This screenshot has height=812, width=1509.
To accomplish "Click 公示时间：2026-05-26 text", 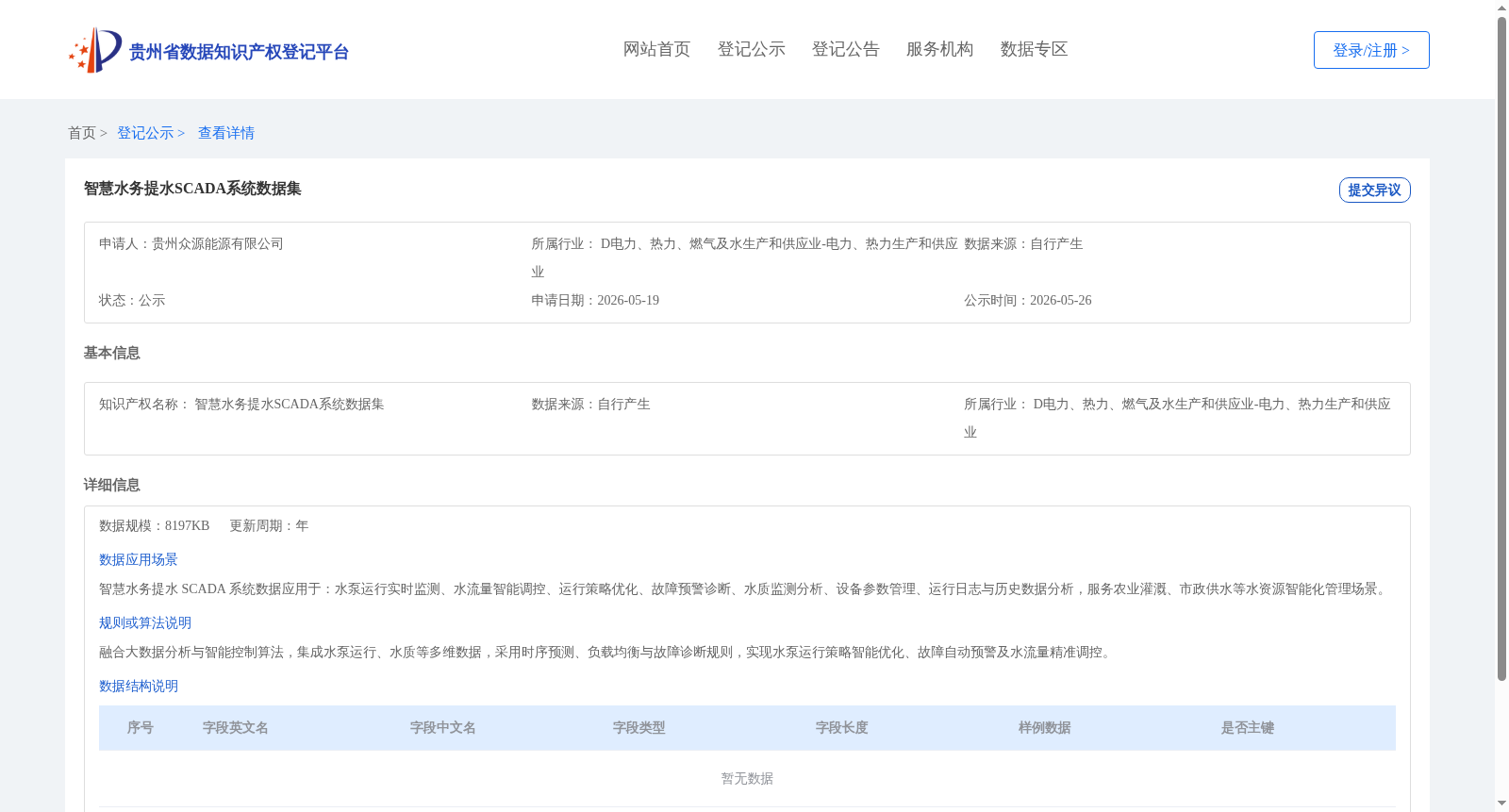I will pos(1028,300).
